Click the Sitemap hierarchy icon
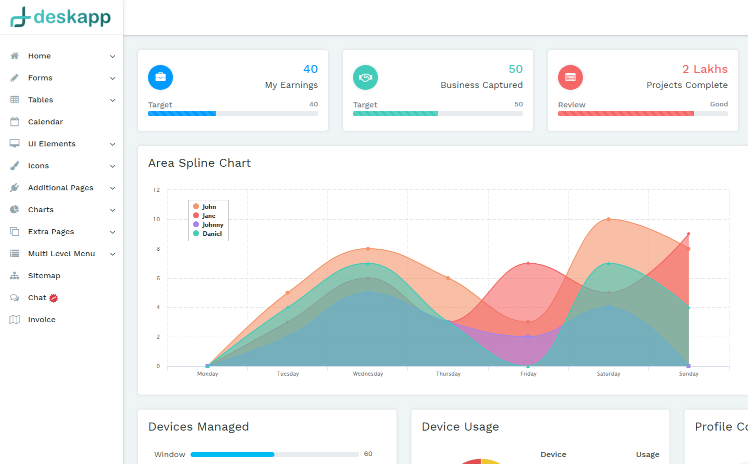 coord(15,275)
